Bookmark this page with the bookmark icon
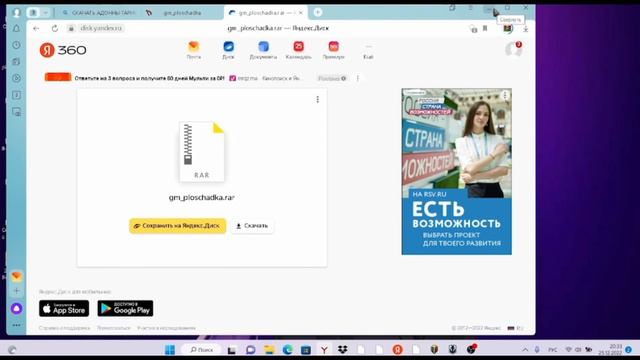The width and height of the screenshot is (640, 360). pos(485,28)
